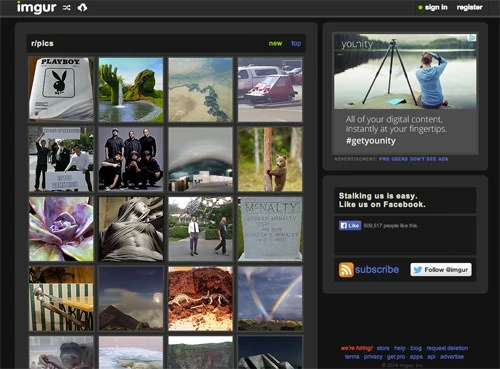Open the privacy footer link
Screen dimensions: 500x369
click(x=373, y=357)
